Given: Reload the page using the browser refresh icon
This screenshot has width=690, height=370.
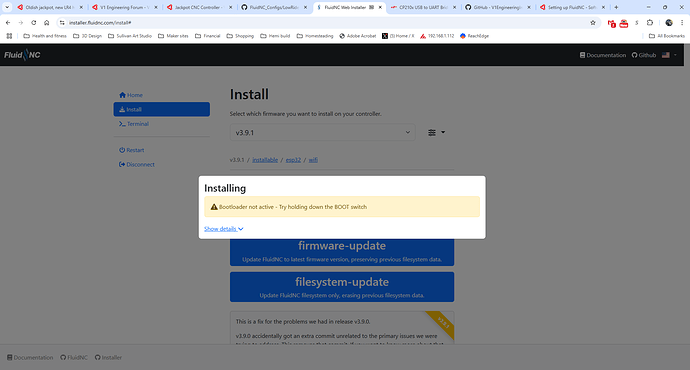Looking at the screenshot, I should [x=33, y=23].
